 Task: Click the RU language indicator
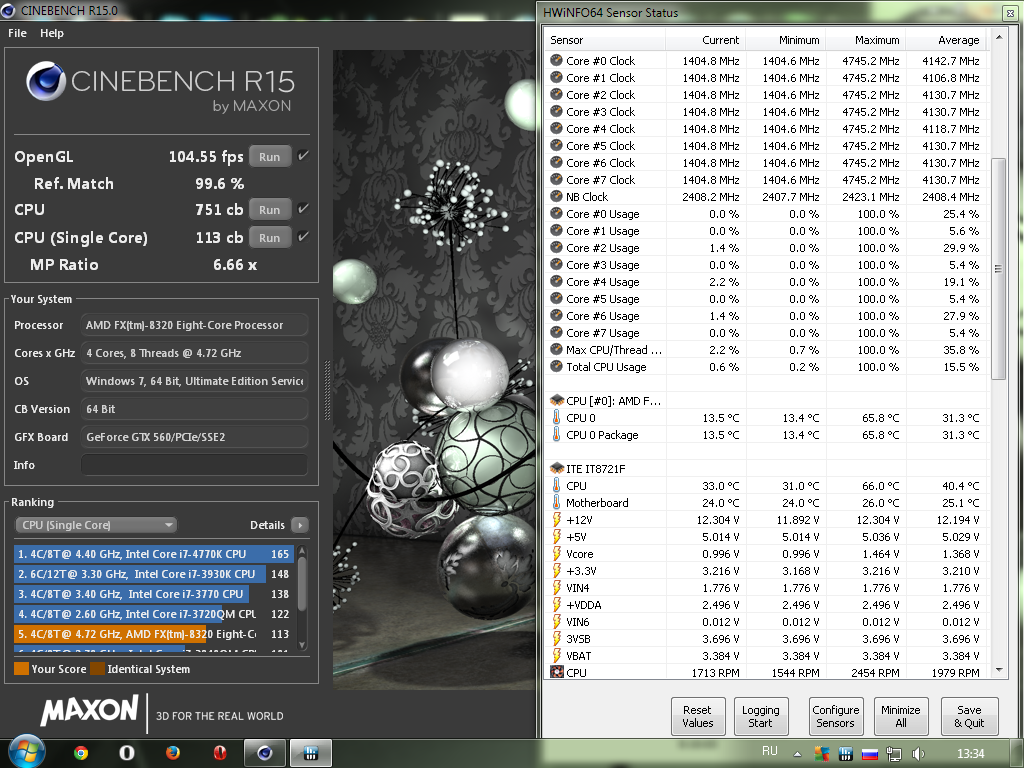[770, 751]
